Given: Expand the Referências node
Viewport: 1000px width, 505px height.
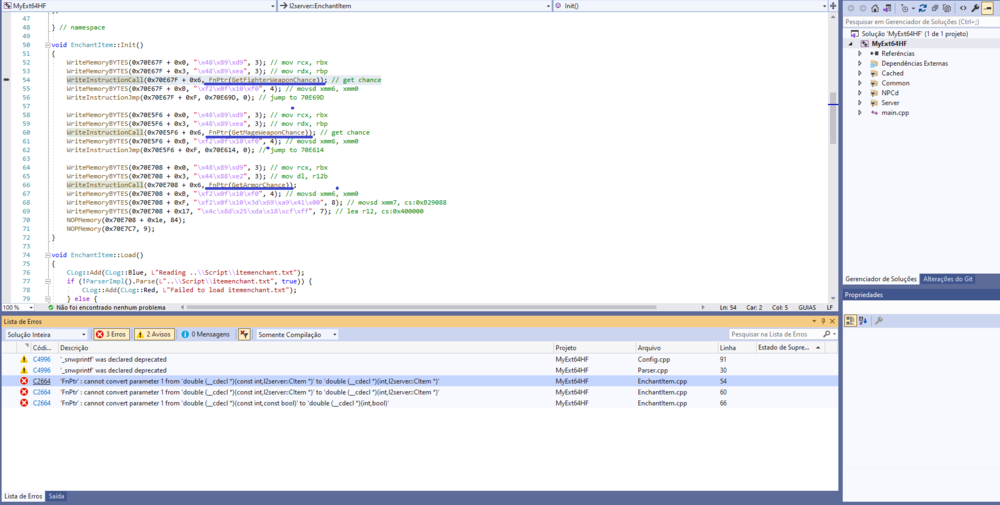Looking at the screenshot, I should (x=860, y=53).
